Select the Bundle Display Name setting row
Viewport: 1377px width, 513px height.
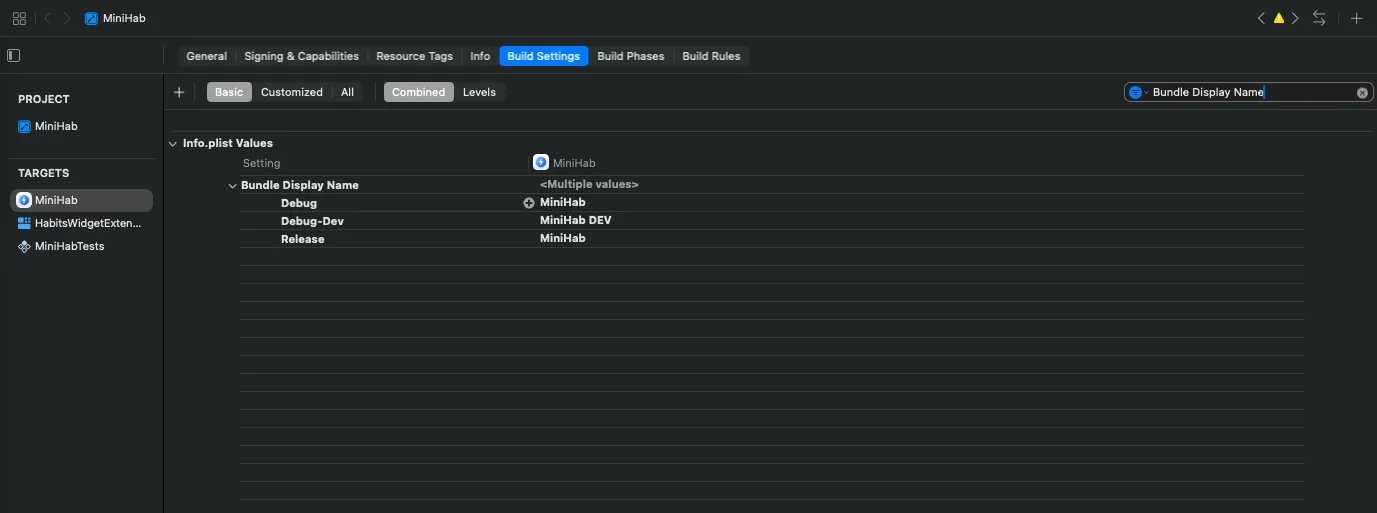pos(771,185)
